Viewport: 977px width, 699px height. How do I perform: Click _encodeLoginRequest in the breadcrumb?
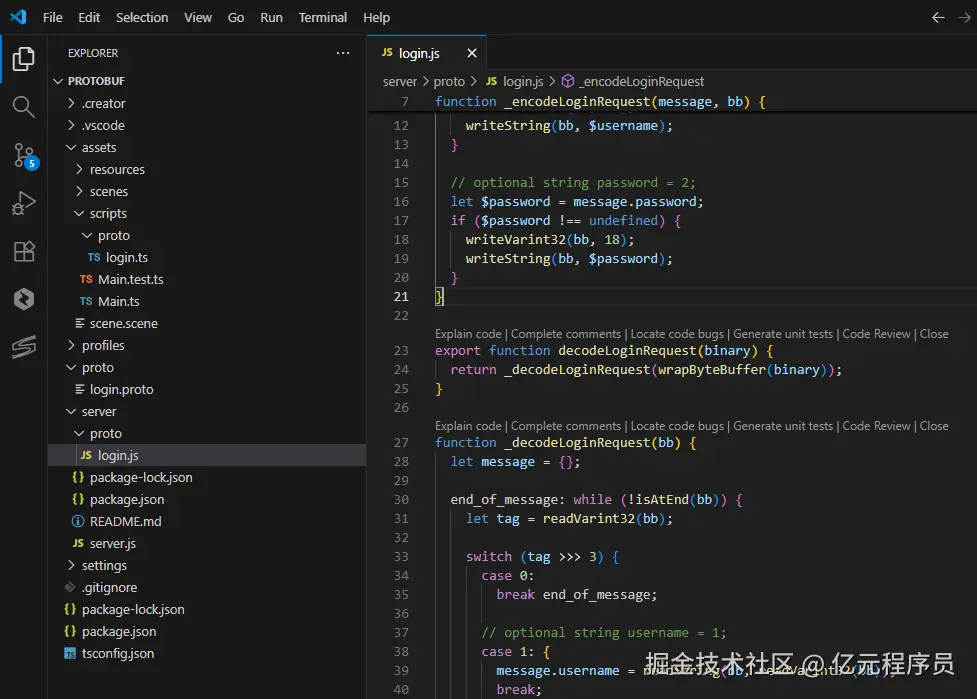(641, 81)
